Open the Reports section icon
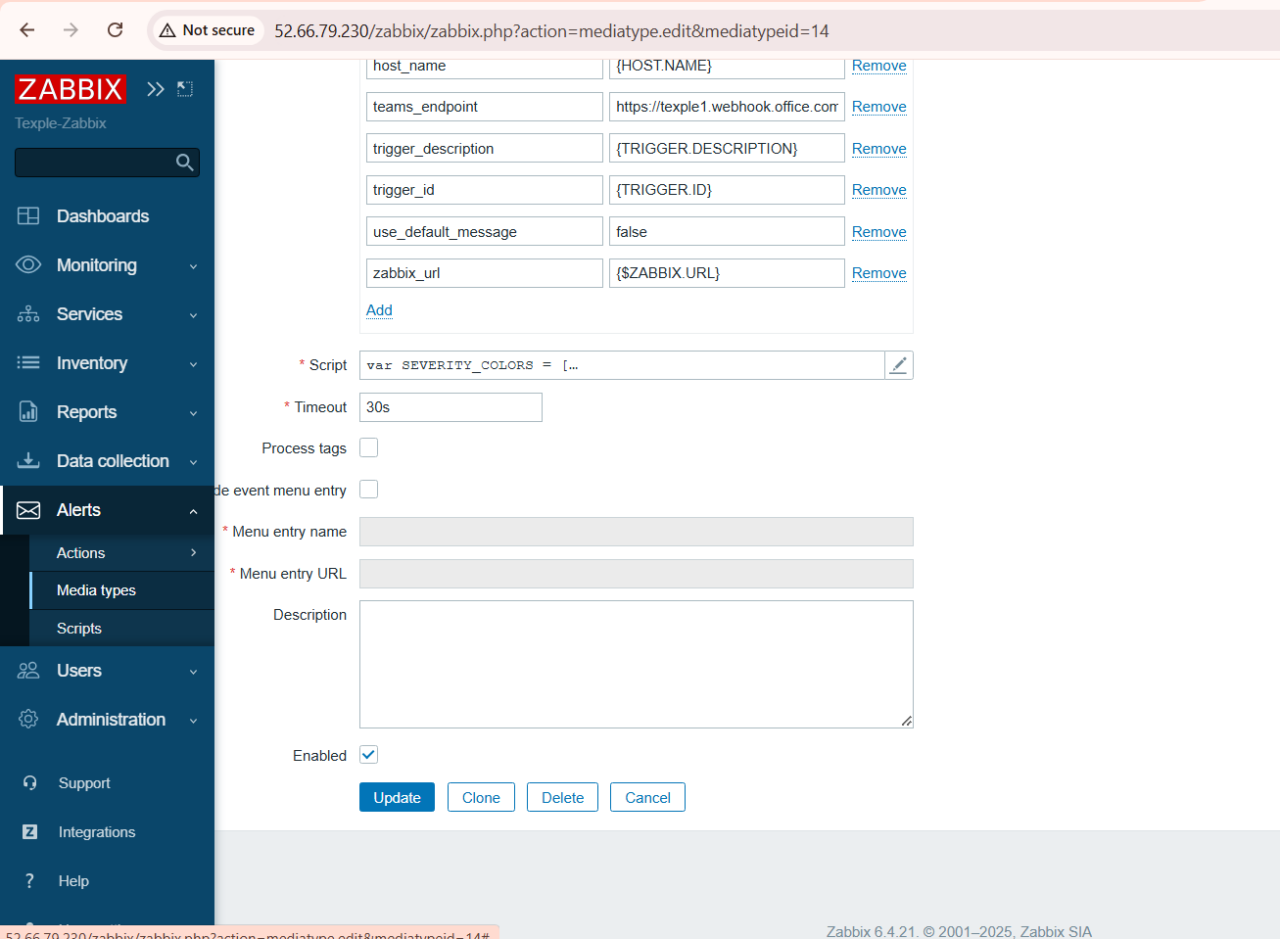Image resolution: width=1280 pixels, height=939 pixels. pos(27,412)
